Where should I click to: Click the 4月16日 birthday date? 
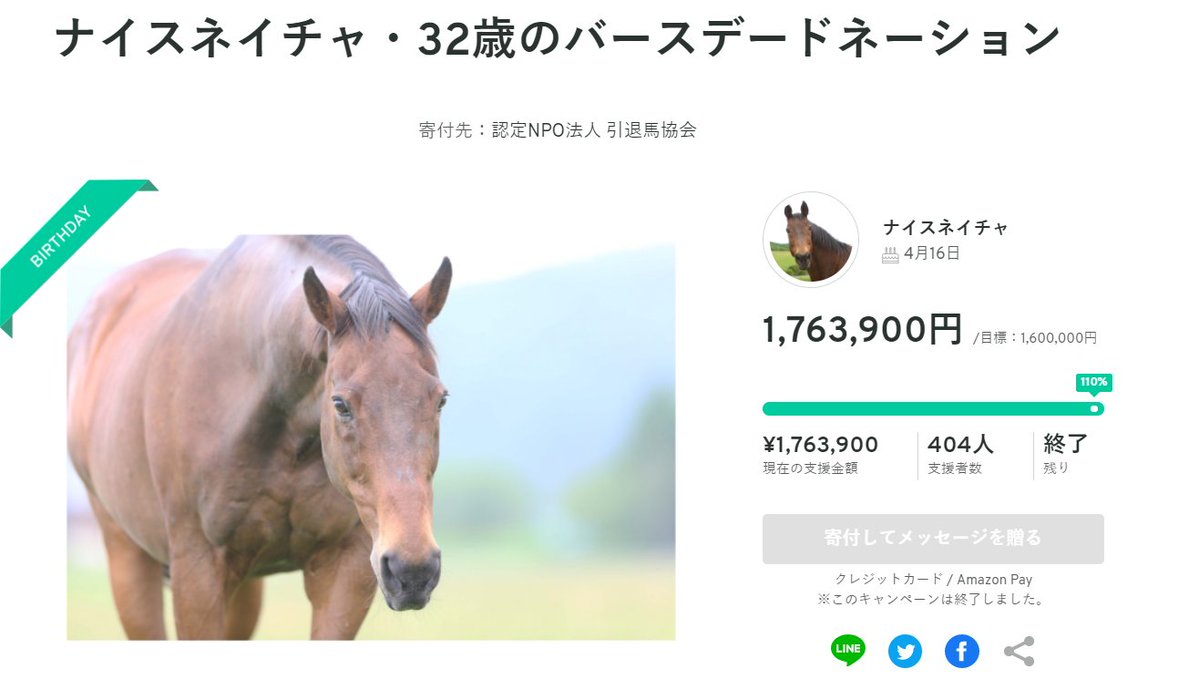click(x=931, y=254)
